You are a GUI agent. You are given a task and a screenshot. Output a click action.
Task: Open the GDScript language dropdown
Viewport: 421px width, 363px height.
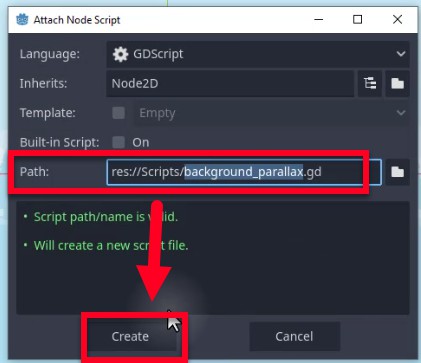(258, 54)
